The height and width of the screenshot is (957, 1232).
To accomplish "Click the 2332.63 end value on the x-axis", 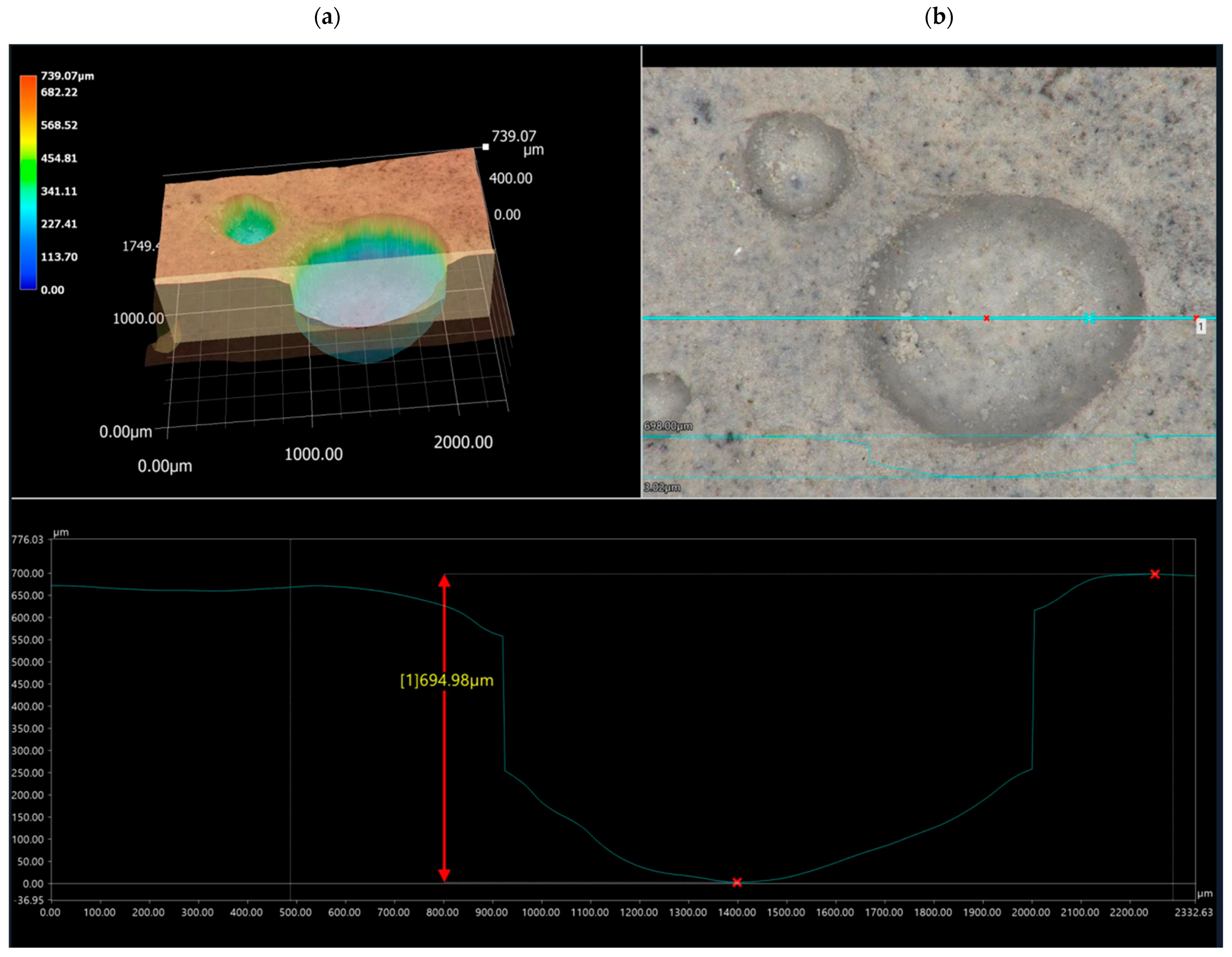I will (1194, 913).
